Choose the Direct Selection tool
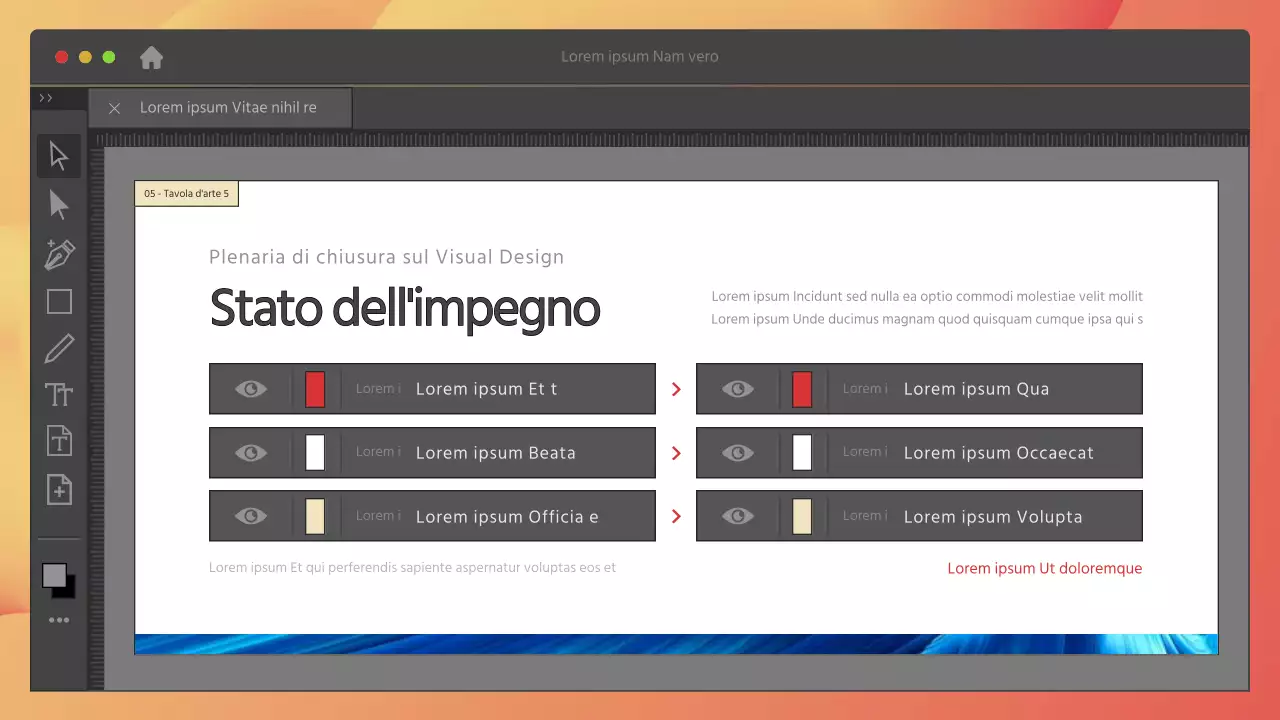 [x=58, y=205]
